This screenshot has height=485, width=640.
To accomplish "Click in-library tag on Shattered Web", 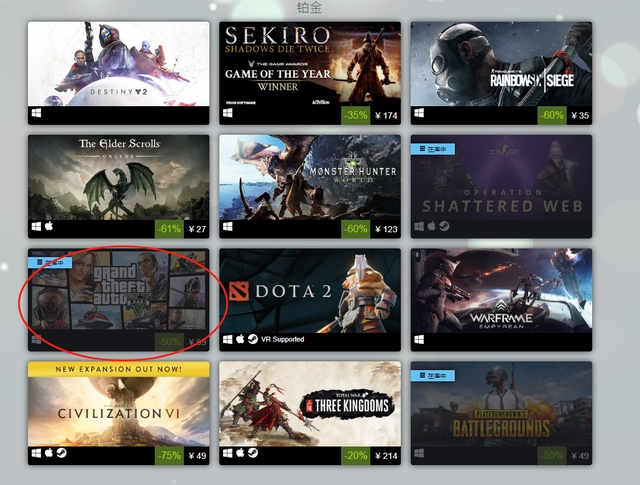I will coord(433,149).
